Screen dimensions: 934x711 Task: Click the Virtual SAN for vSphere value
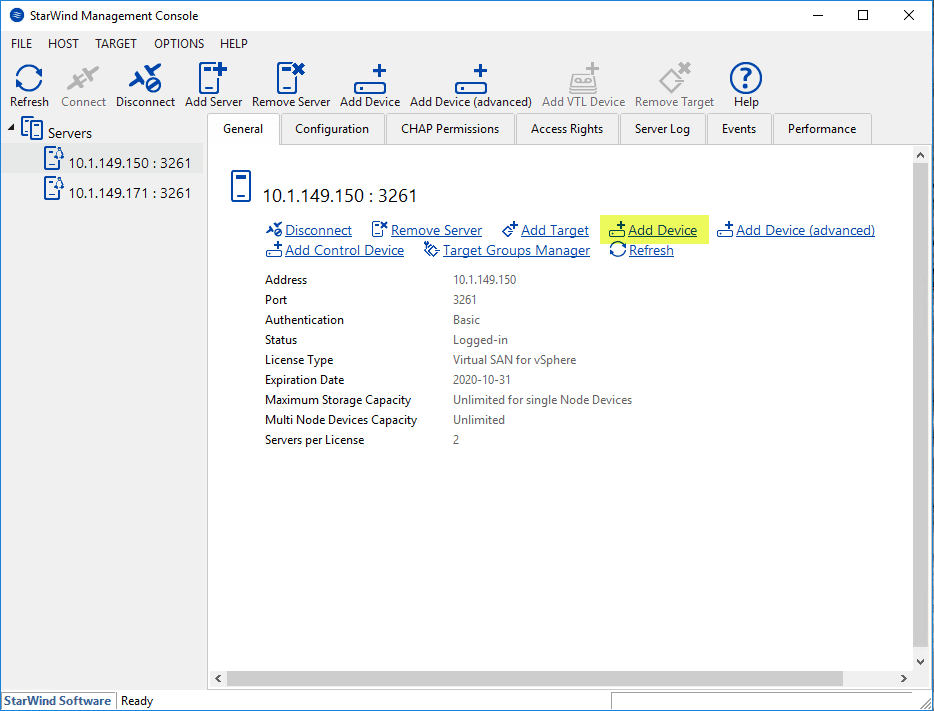tap(514, 360)
